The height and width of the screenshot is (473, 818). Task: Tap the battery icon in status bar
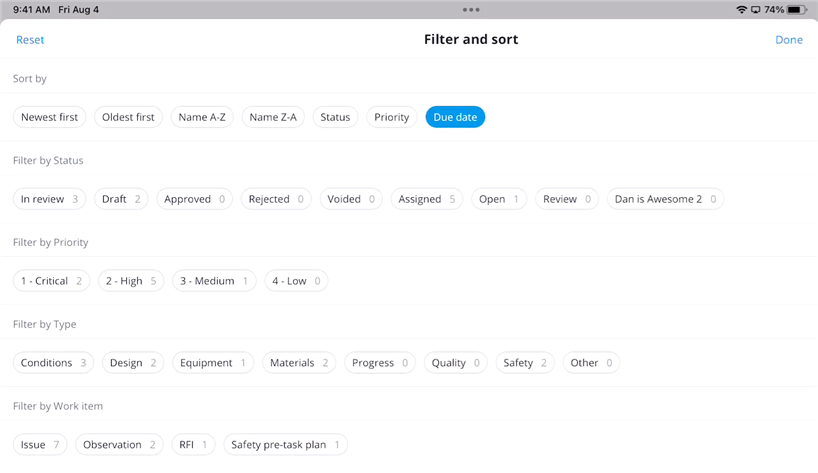pyautogui.click(x=796, y=9)
